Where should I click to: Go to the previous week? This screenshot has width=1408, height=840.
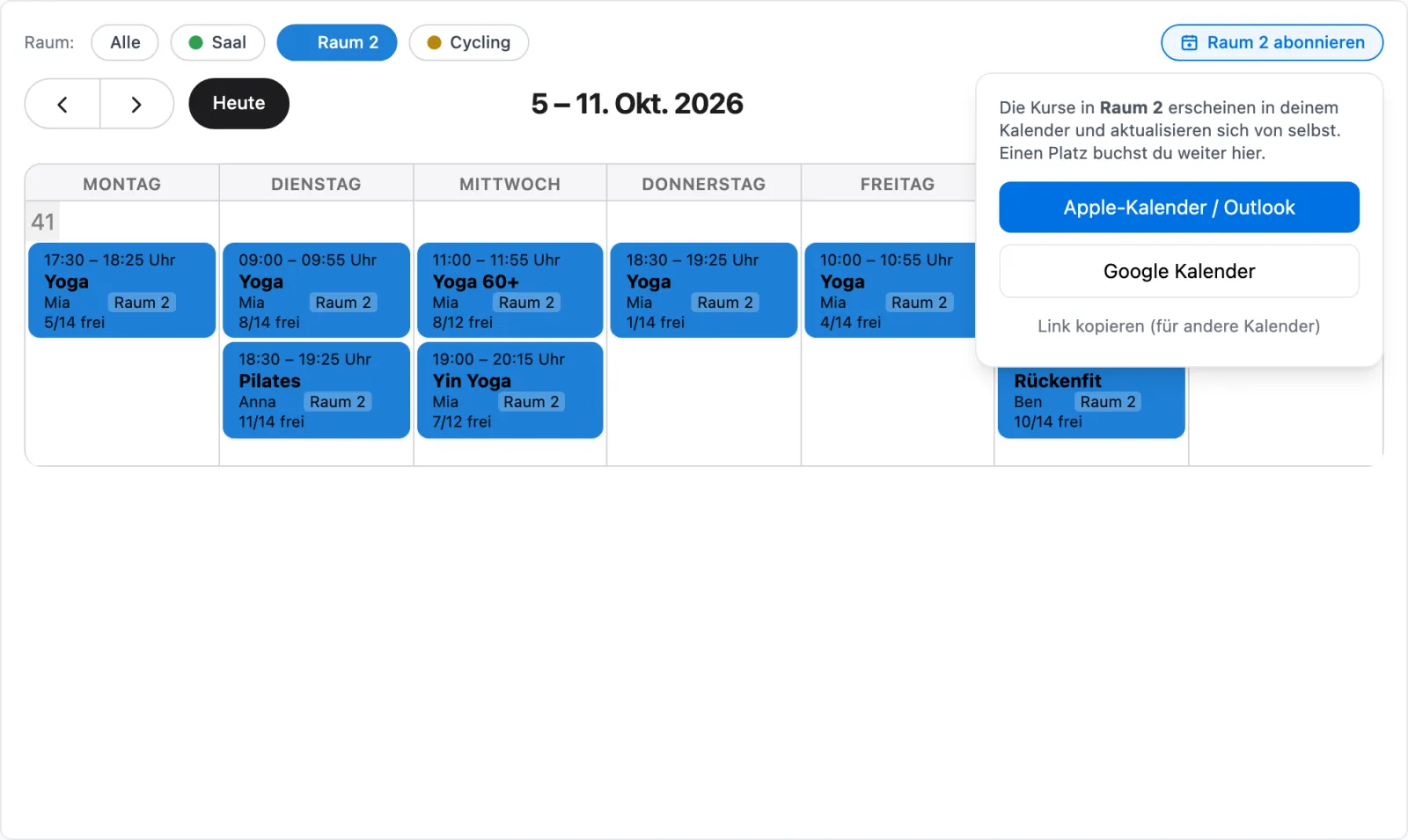click(62, 104)
